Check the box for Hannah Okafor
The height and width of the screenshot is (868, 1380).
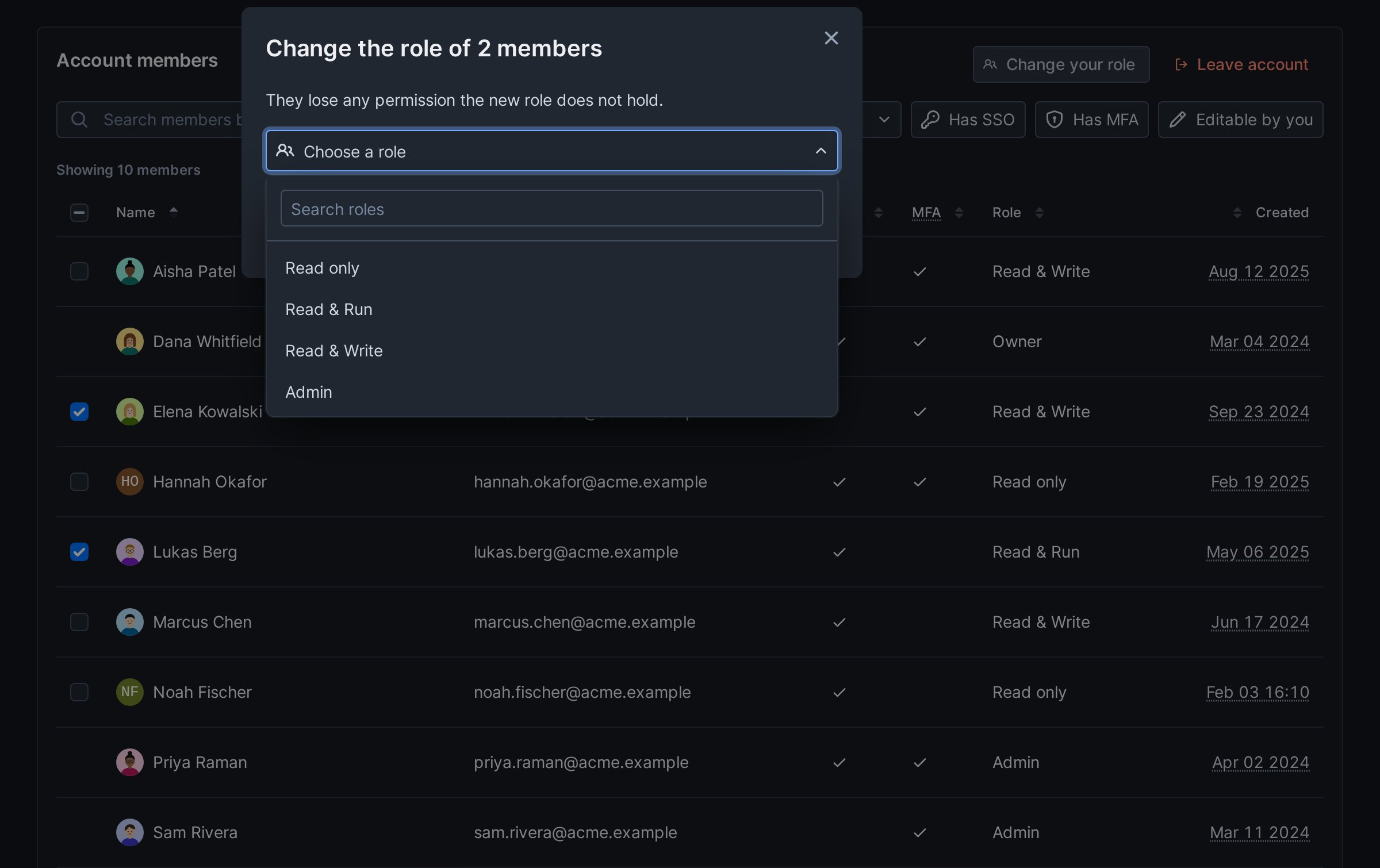tap(79, 482)
